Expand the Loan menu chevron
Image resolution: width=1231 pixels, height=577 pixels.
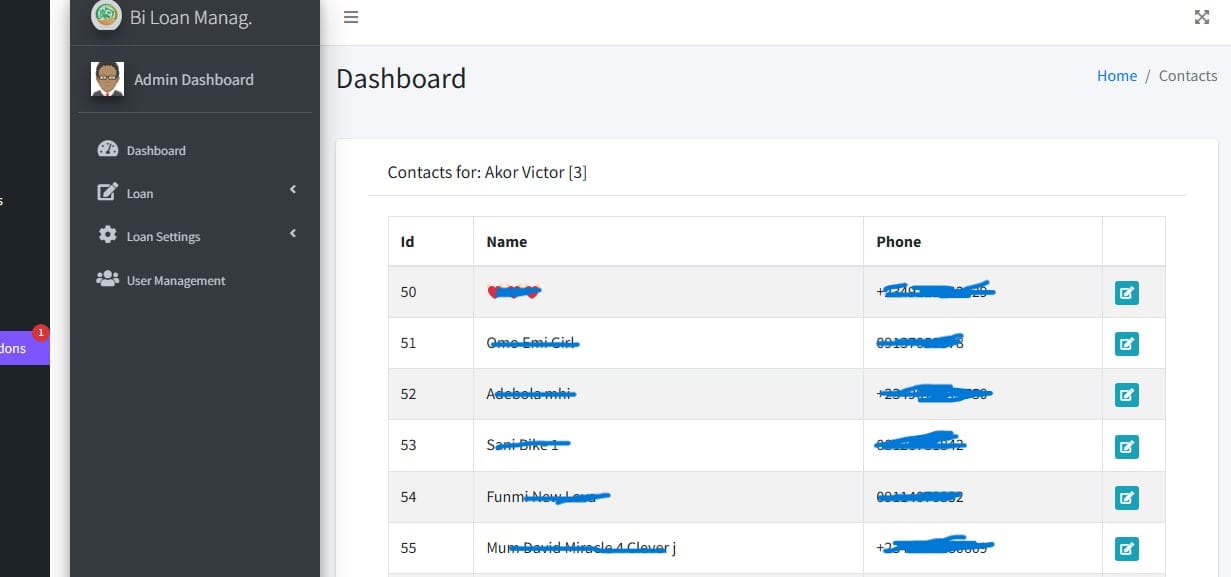[x=293, y=190]
